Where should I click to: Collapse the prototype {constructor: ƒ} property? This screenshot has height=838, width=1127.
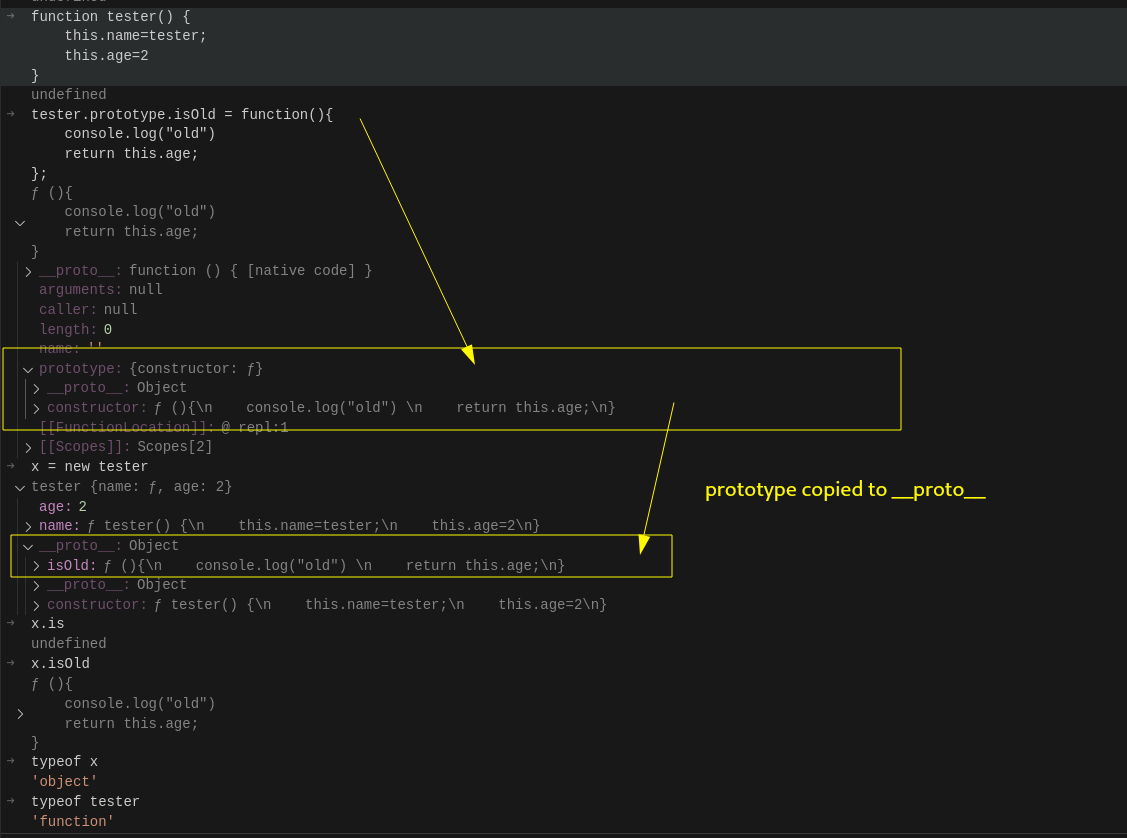[x=28, y=369]
